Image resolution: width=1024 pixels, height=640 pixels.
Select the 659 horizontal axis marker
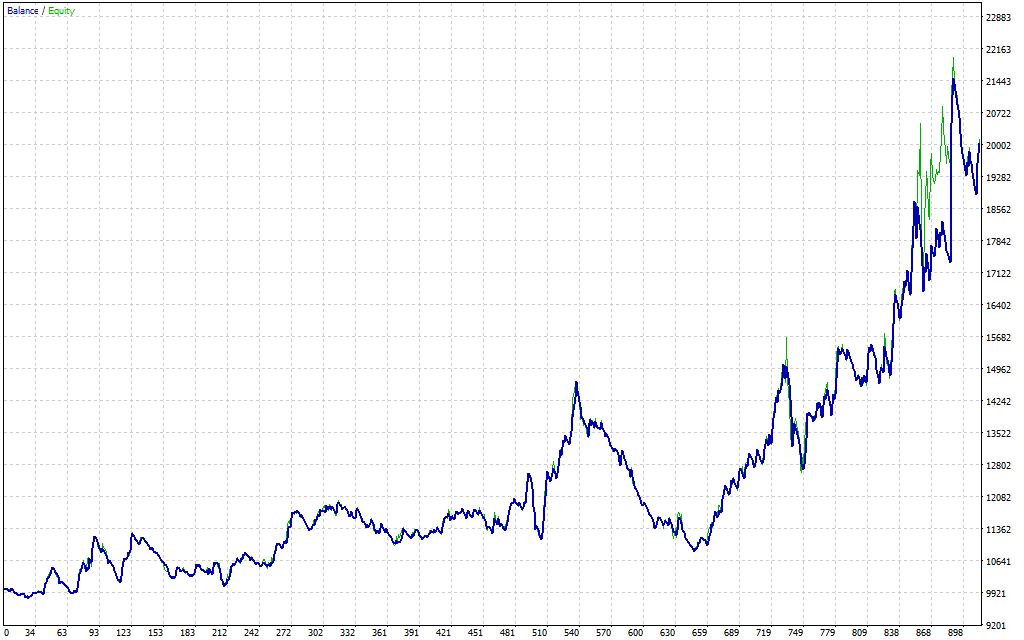tap(700, 633)
